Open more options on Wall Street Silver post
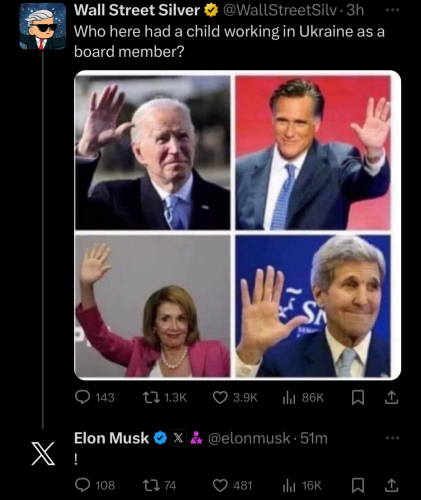 tap(392, 10)
